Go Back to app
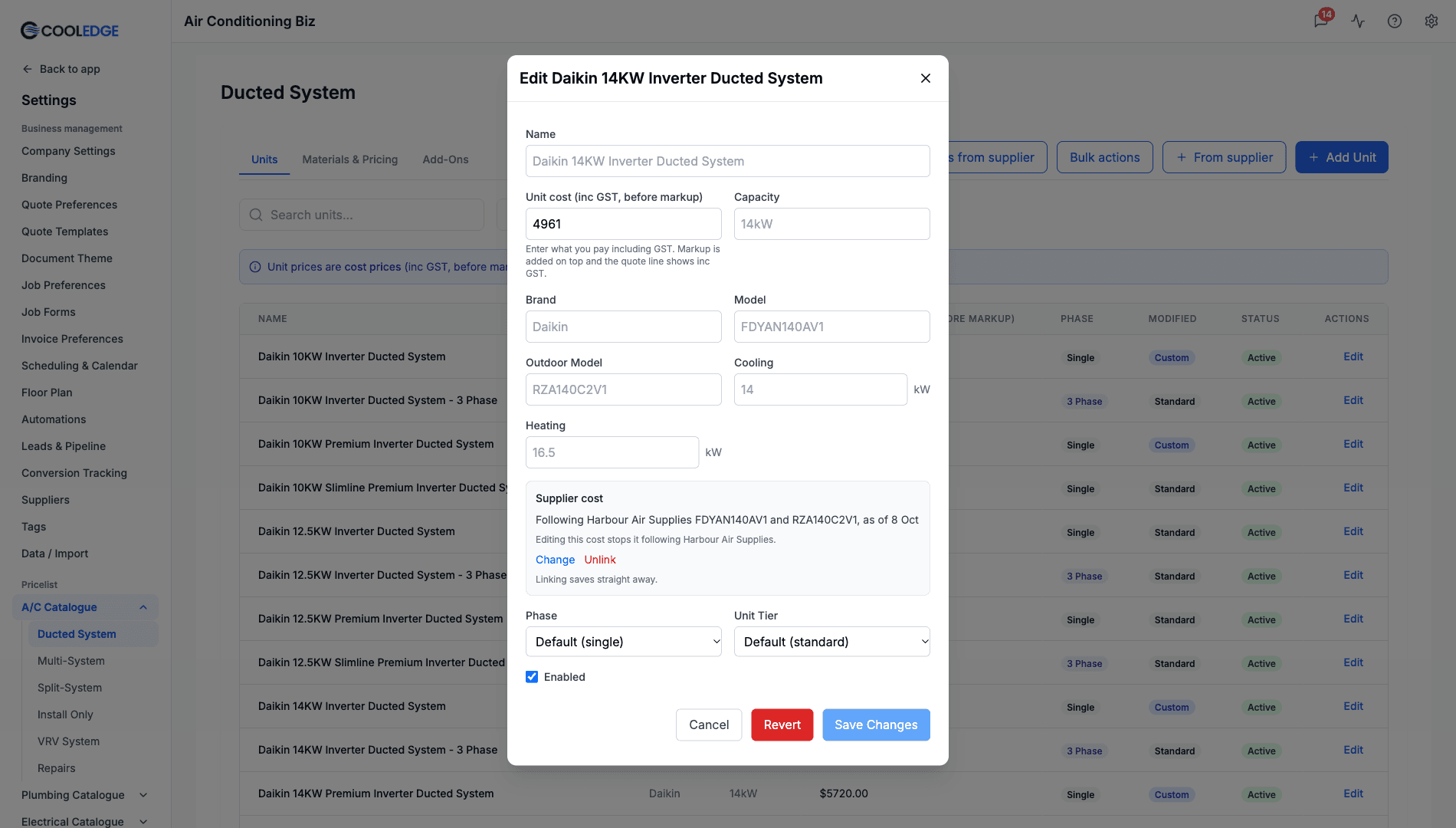The width and height of the screenshot is (1456, 828). [61, 69]
